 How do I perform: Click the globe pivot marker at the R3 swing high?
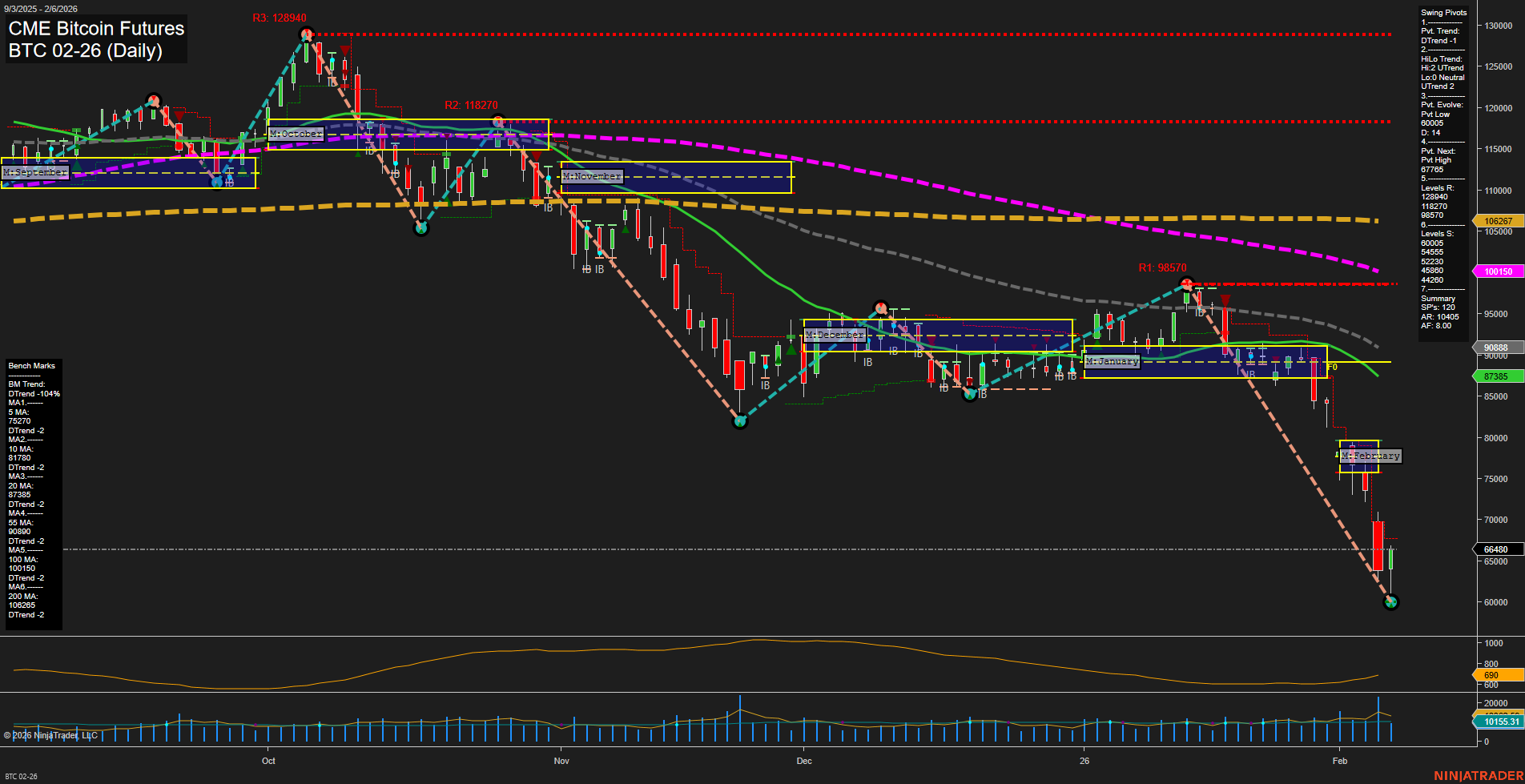click(307, 34)
